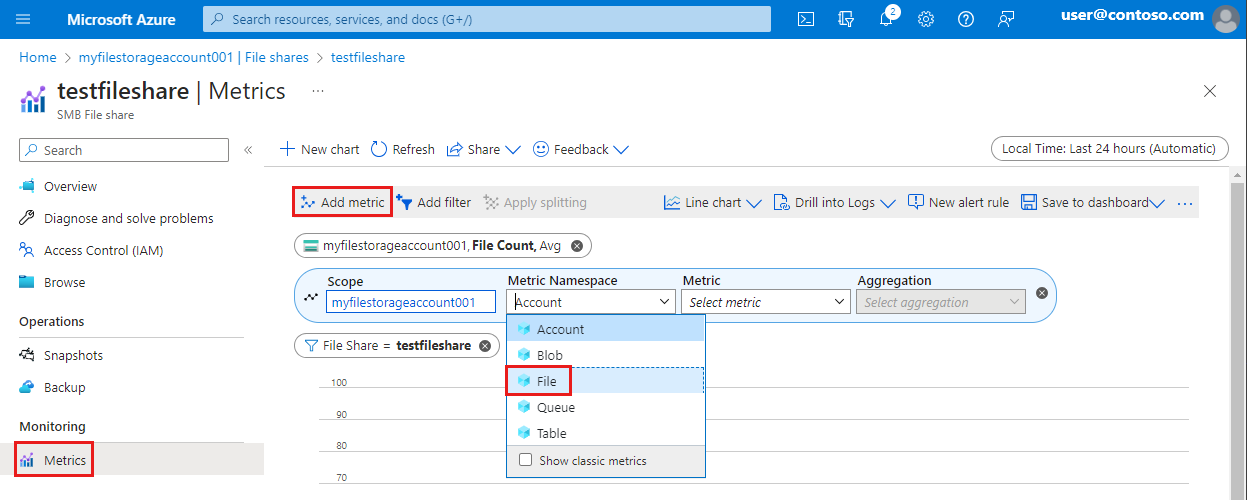Open Cloud Shell from top bar
Viewport: 1247px width, 500px height.
tap(806, 19)
